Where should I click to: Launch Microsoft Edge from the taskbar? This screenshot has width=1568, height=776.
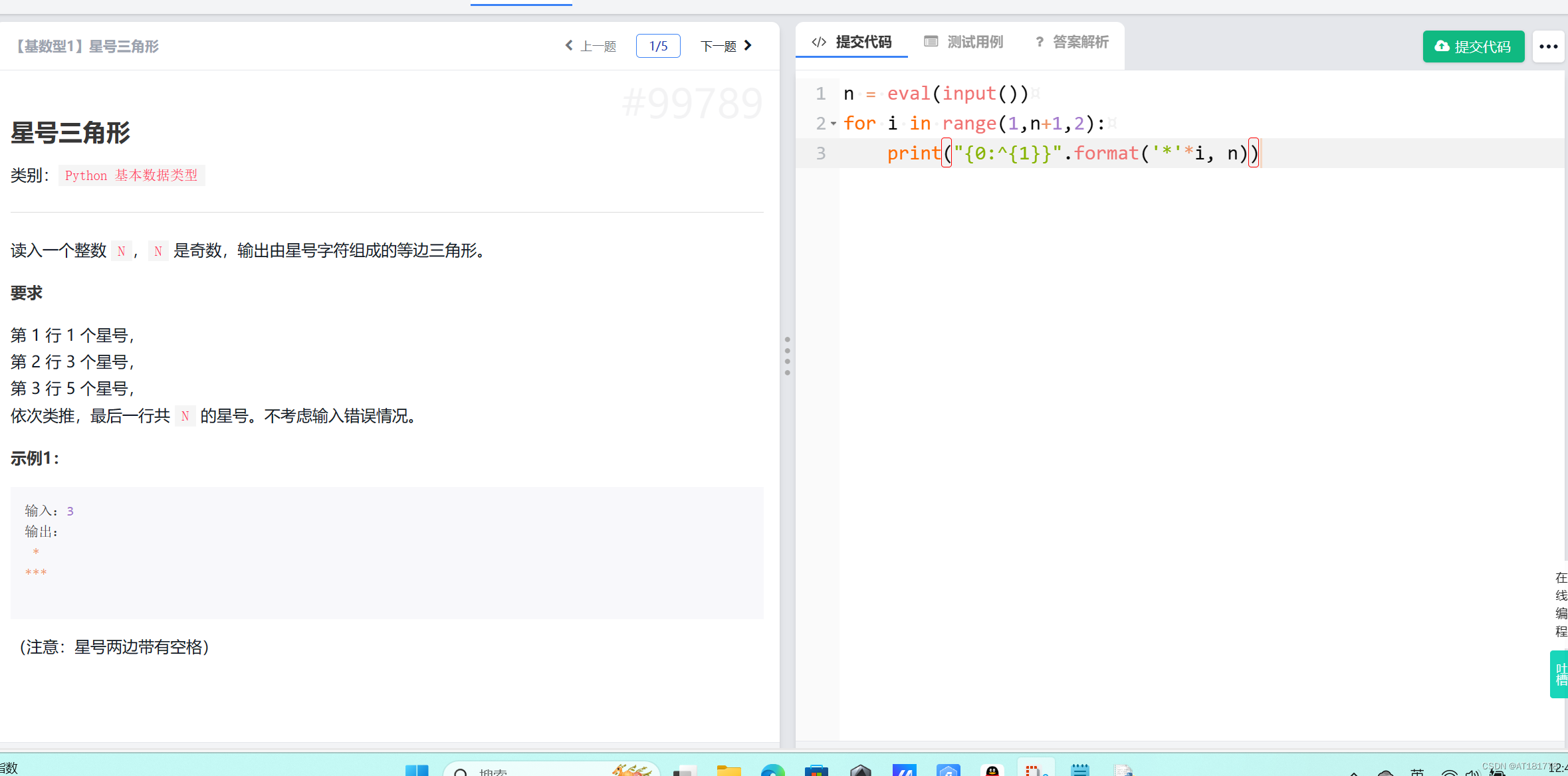[772, 771]
